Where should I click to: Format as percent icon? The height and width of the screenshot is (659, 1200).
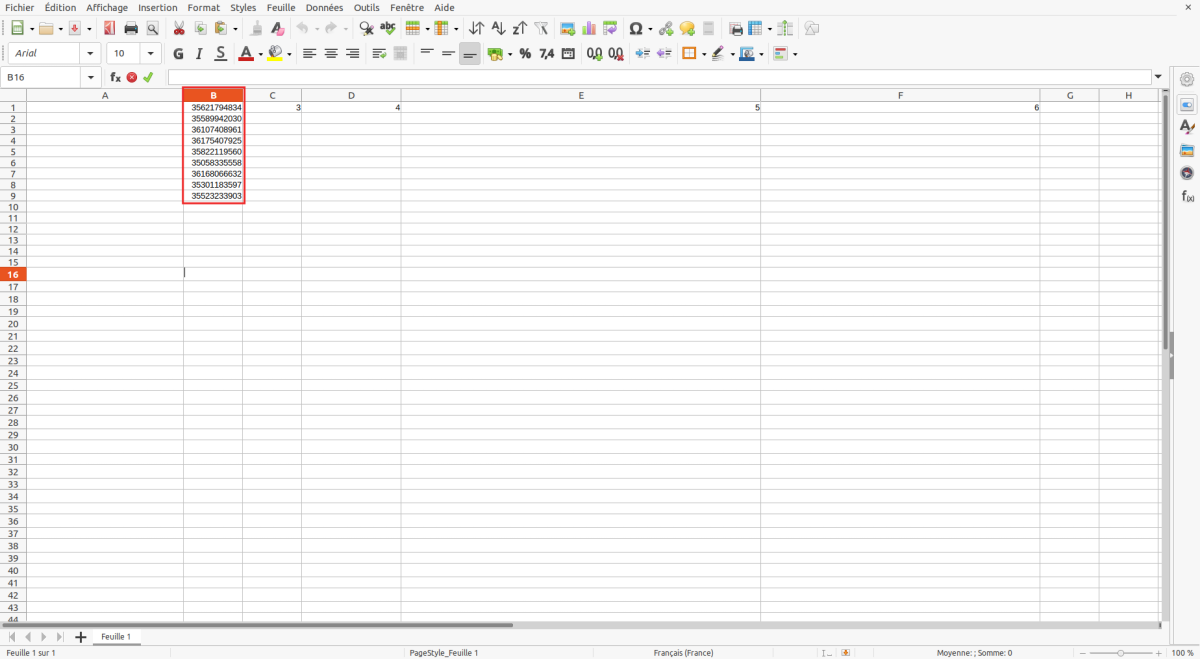525,54
